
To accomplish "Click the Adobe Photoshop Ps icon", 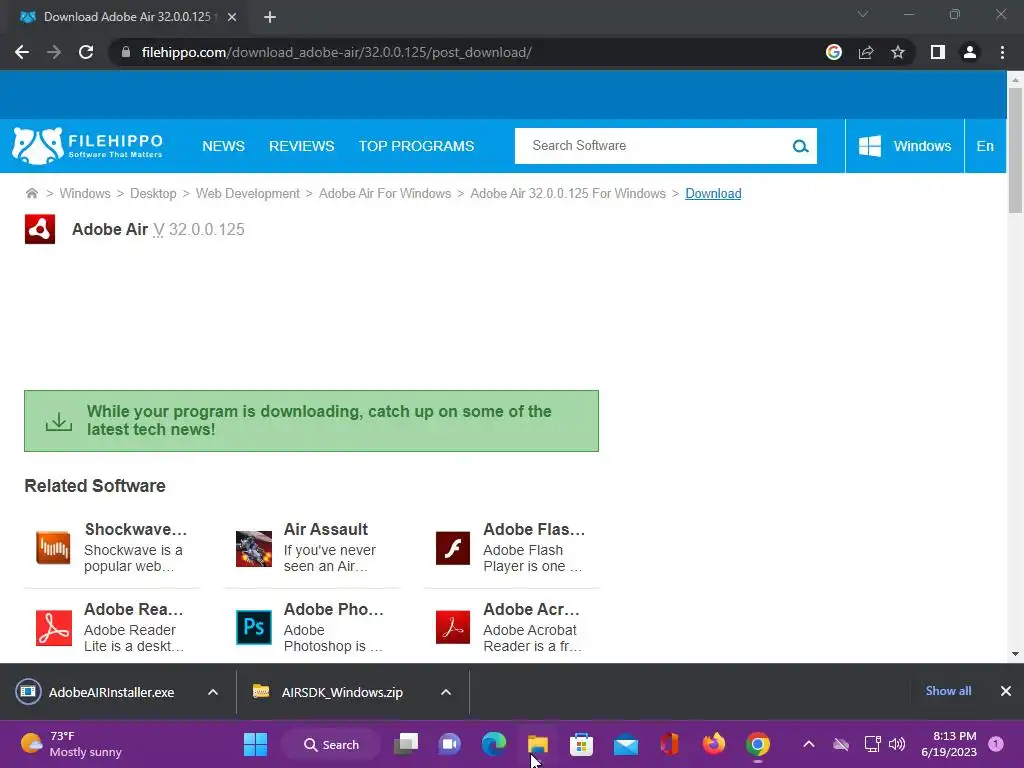I will pos(253,628).
